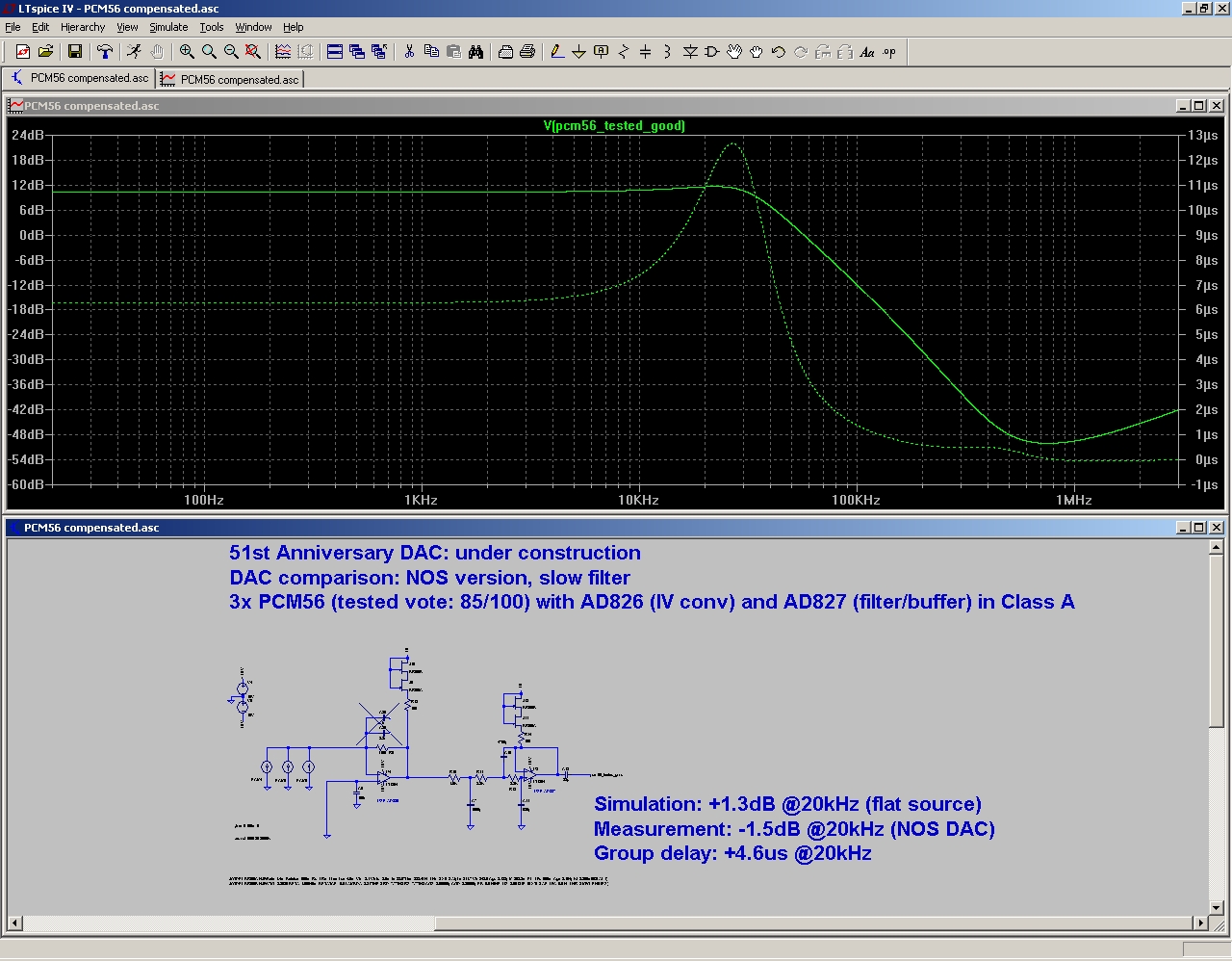The height and width of the screenshot is (961, 1232).
Task: Click the V(pcm56_tested_good) trace label
Action: click(614, 125)
